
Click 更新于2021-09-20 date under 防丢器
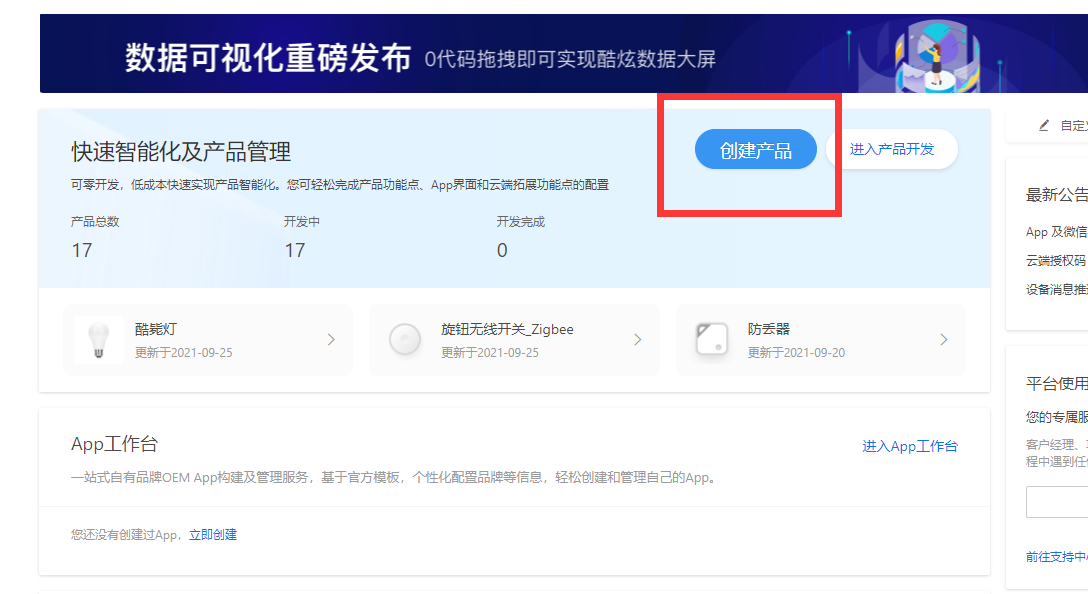point(797,353)
